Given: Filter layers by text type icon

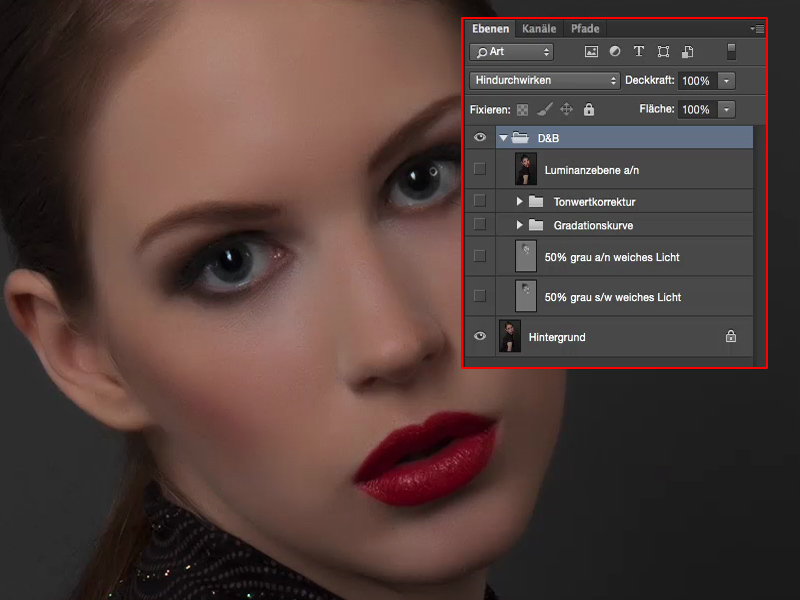Looking at the screenshot, I should coord(638,51).
